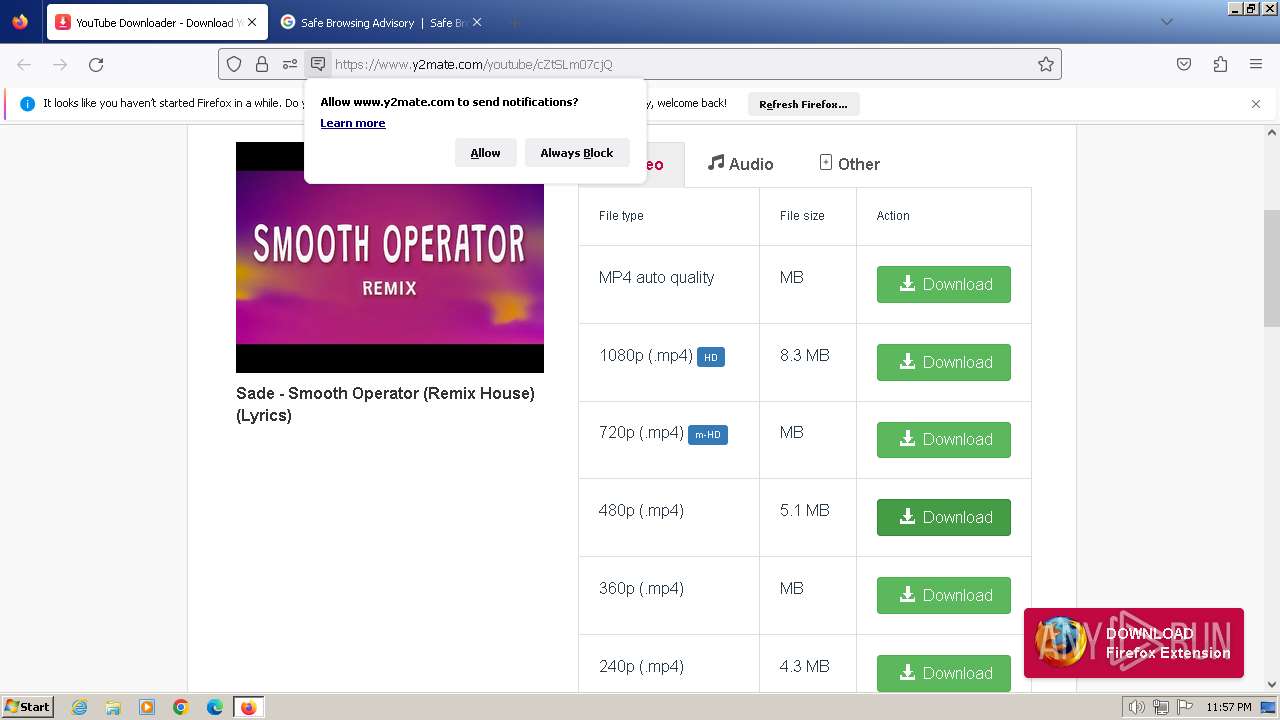Image resolution: width=1280 pixels, height=720 pixels.
Task: Click the notification permission chat icon
Action: coord(318,64)
